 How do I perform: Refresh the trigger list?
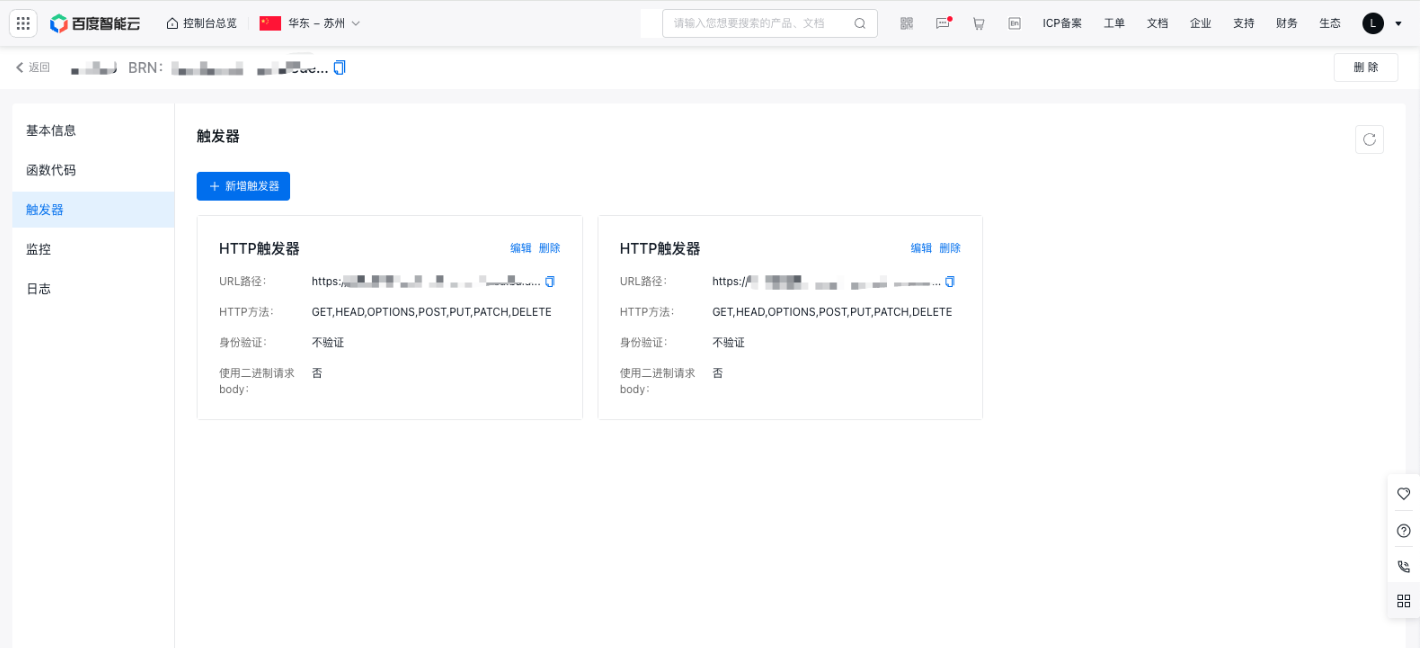(1369, 139)
